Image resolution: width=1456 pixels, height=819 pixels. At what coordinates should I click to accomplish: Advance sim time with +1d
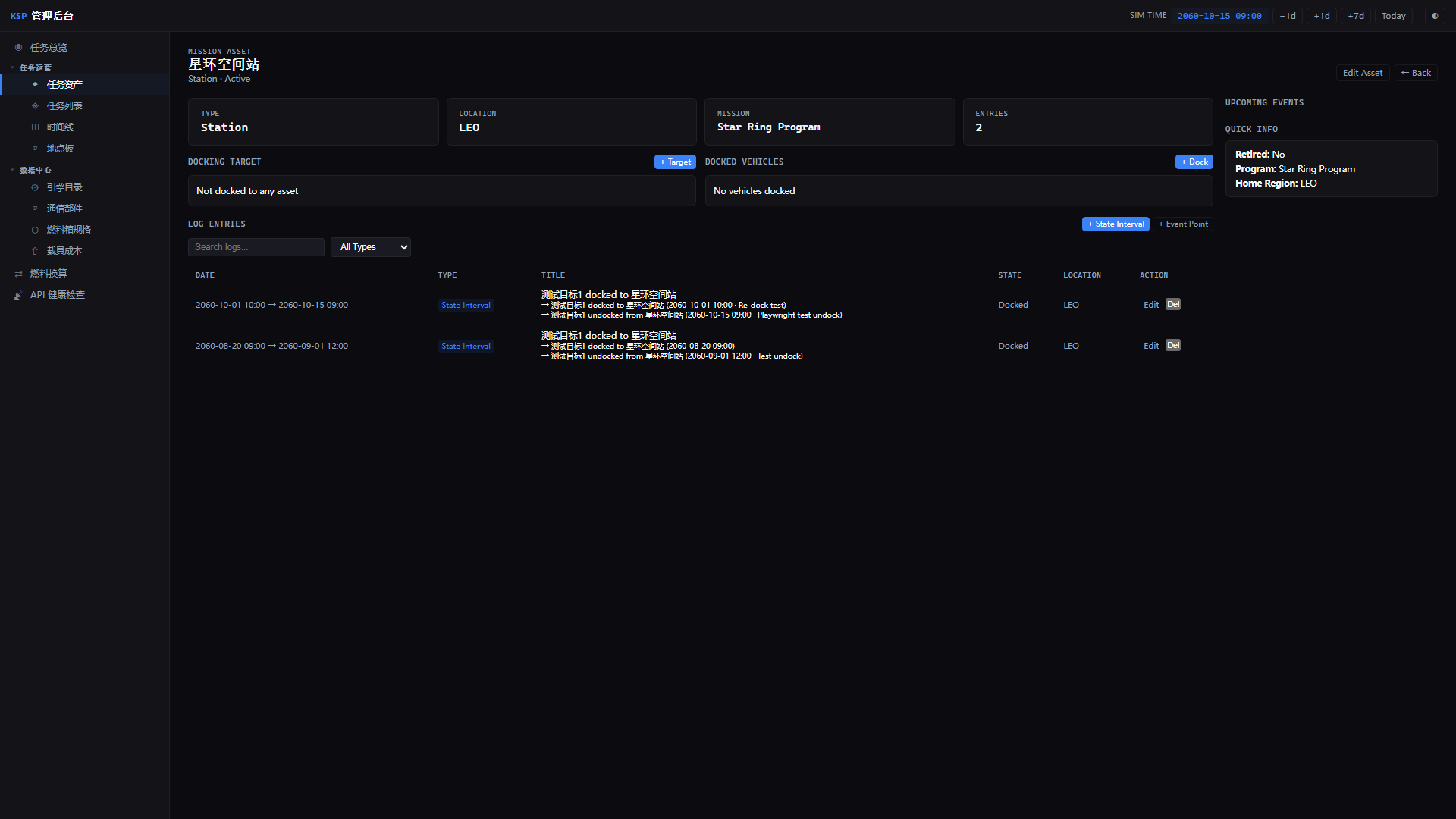coord(1322,16)
